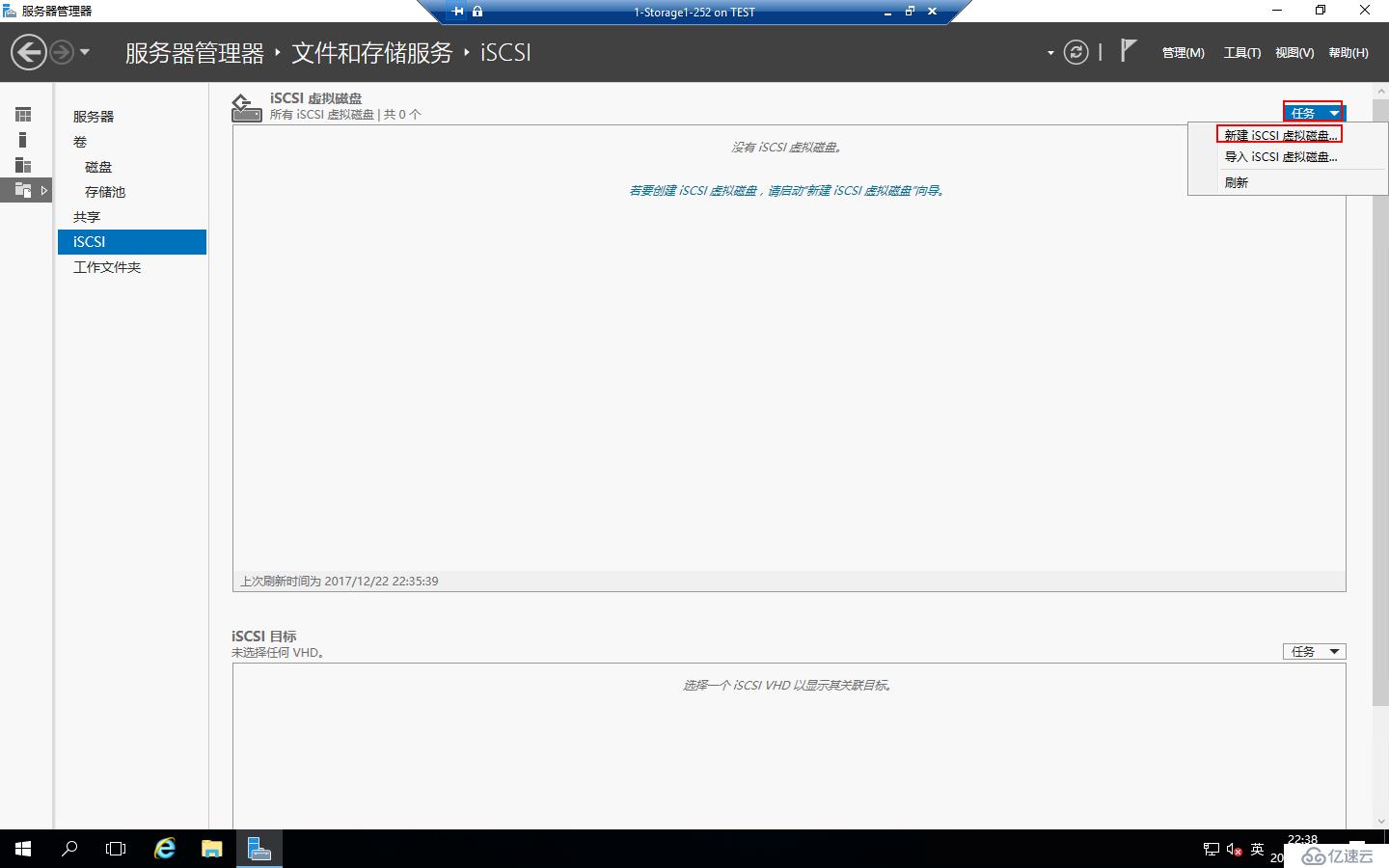Image resolution: width=1389 pixels, height=868 pixels.
Task: Open the 工具(T) menu
Action: [1241, 53]
